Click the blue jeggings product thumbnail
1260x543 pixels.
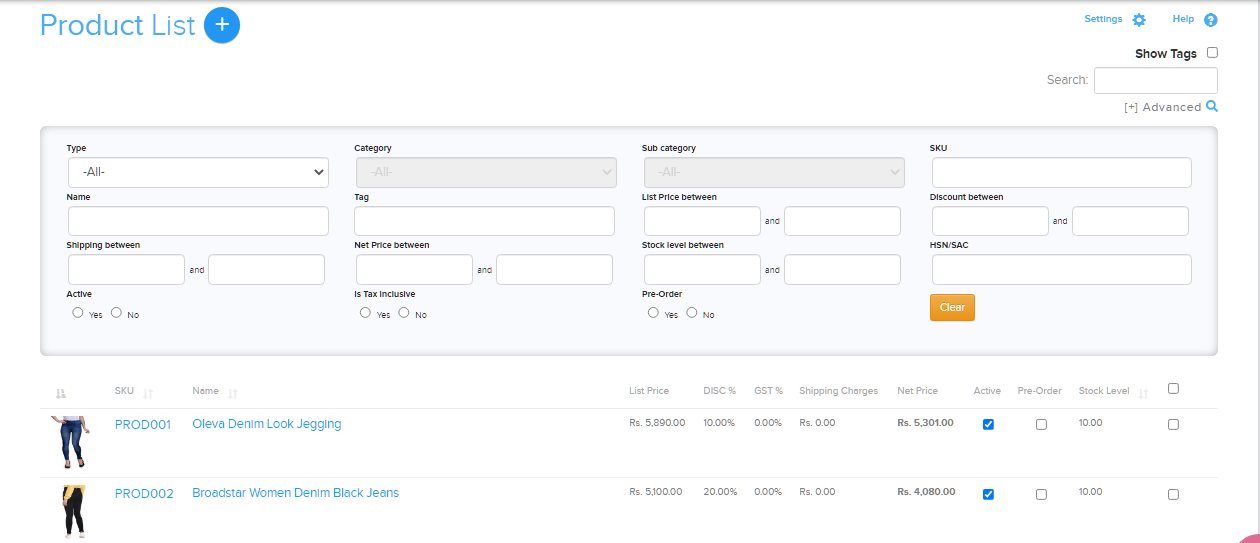pyautogui.click(x=70, y=443)
